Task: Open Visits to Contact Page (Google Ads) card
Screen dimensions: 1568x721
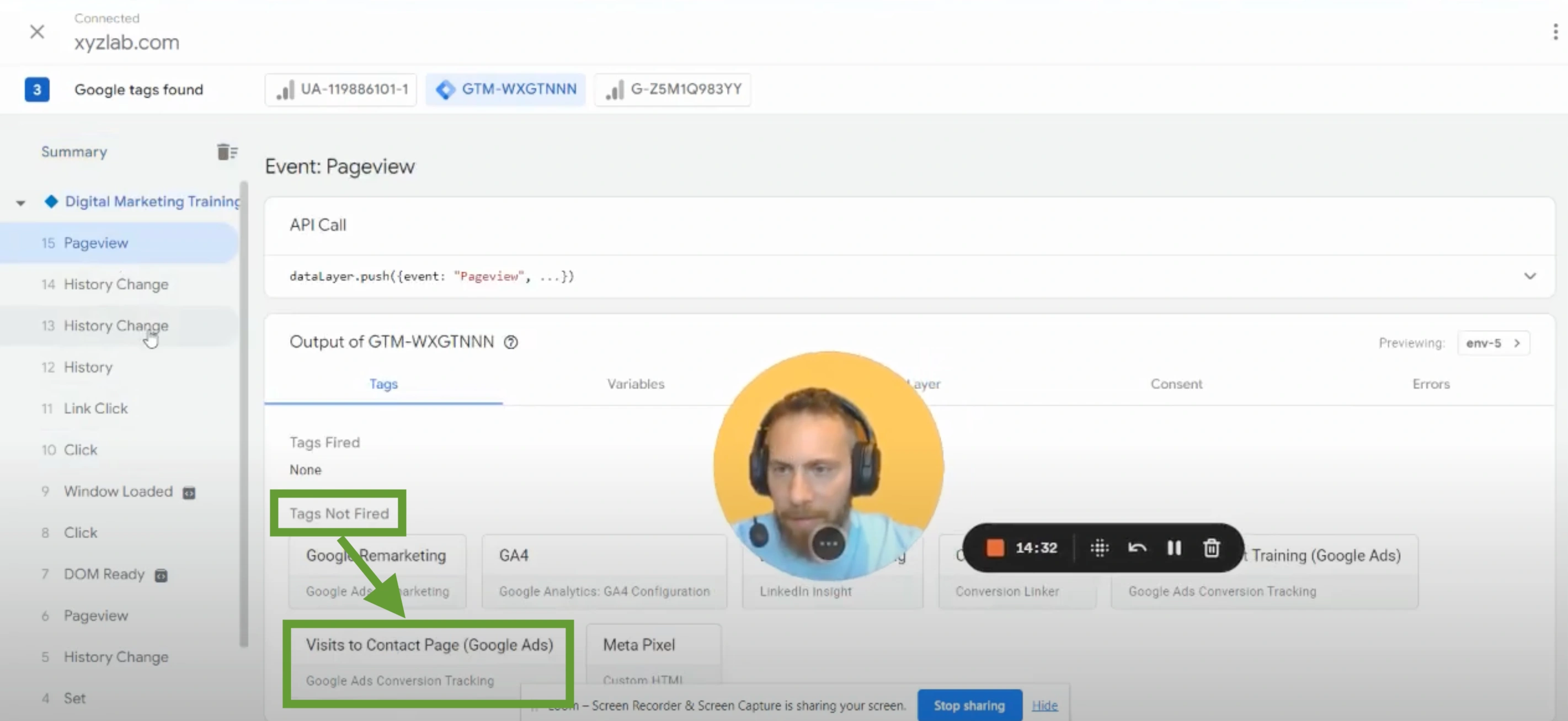Action: click(x=430, y=662)
